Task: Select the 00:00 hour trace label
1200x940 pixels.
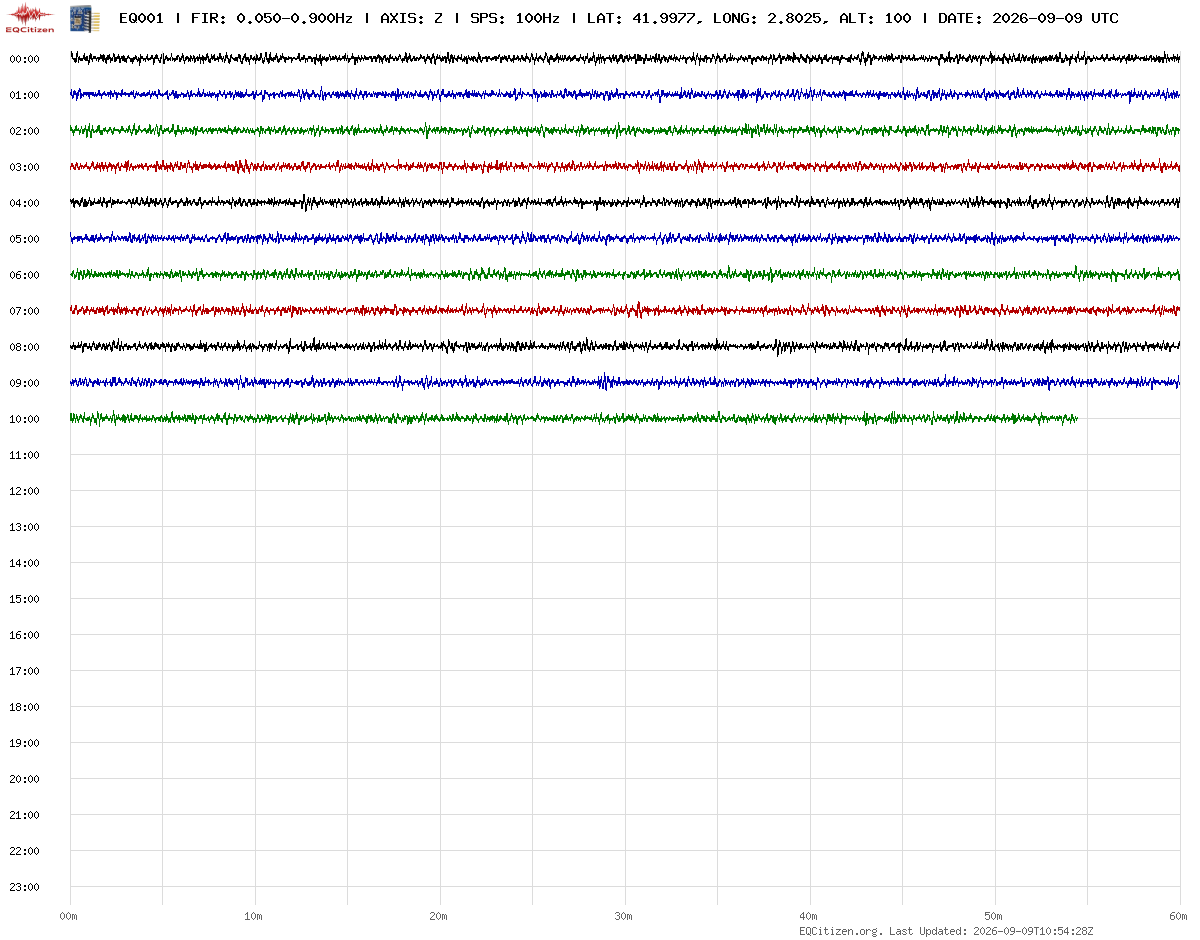Action: (24, 59)
